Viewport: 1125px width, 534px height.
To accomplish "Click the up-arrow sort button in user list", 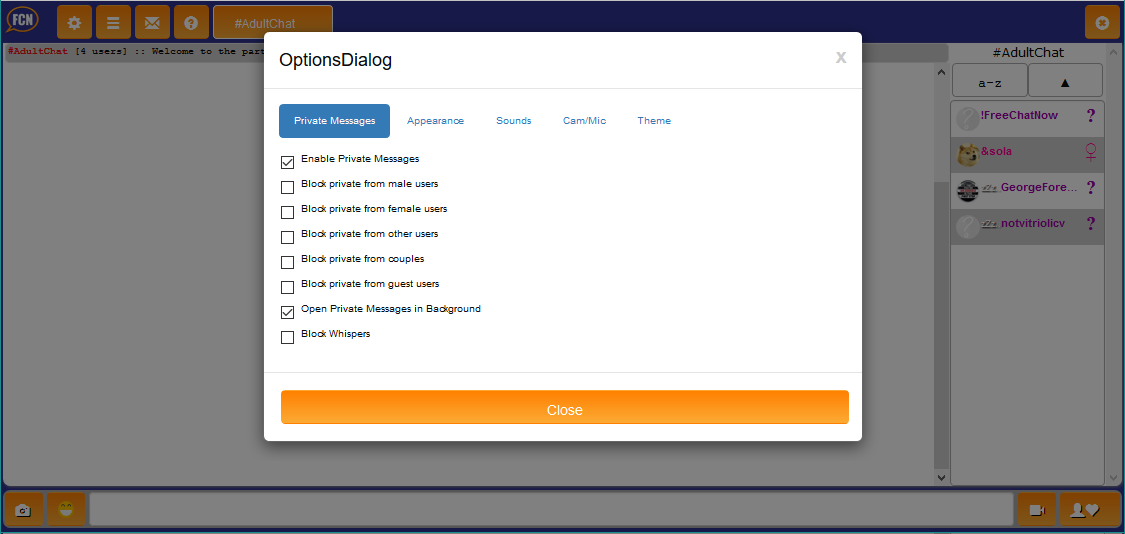I will 1065,82.
